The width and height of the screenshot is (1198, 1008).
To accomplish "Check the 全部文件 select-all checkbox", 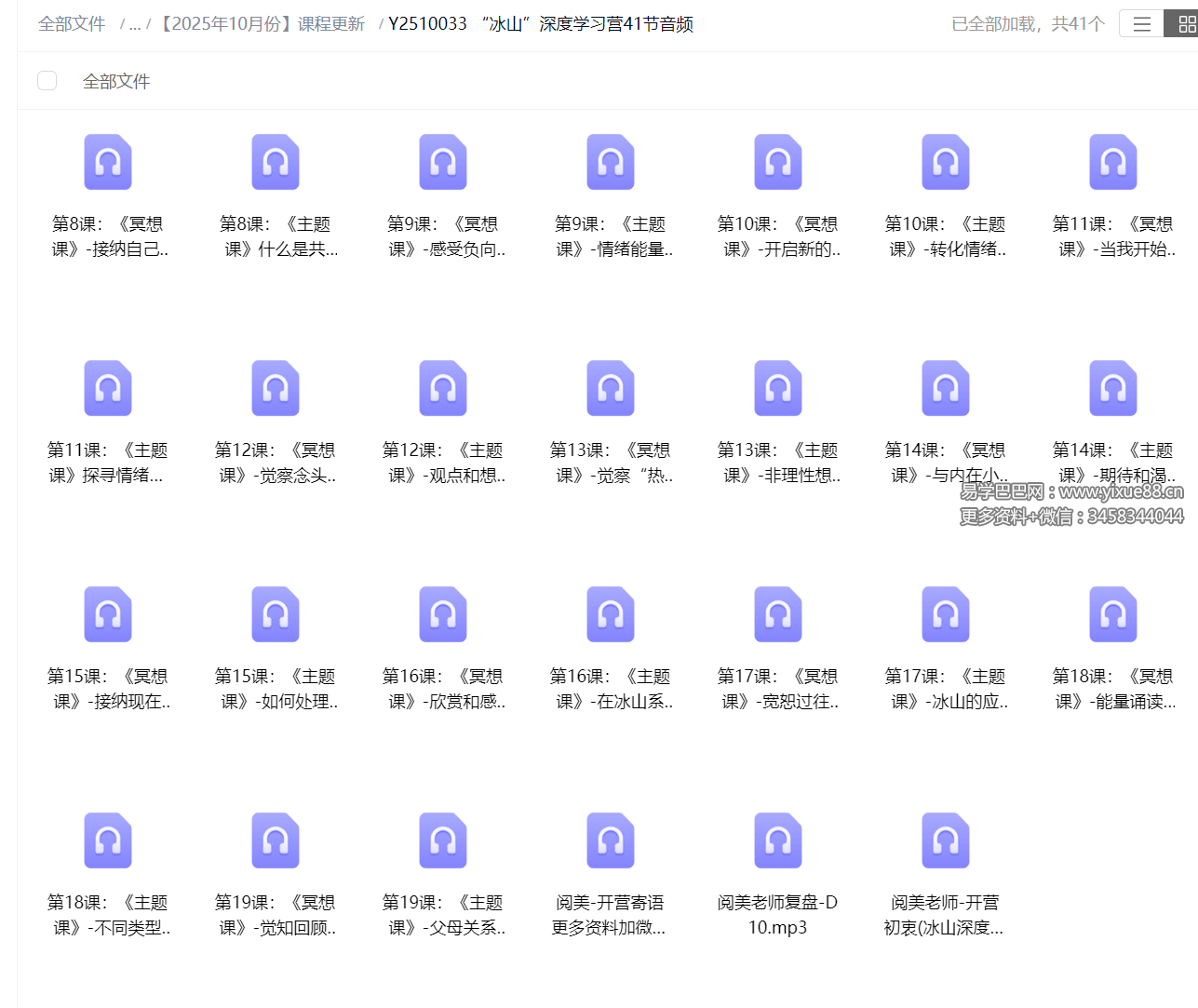I will pyautogui.click(x=47, y=80).
